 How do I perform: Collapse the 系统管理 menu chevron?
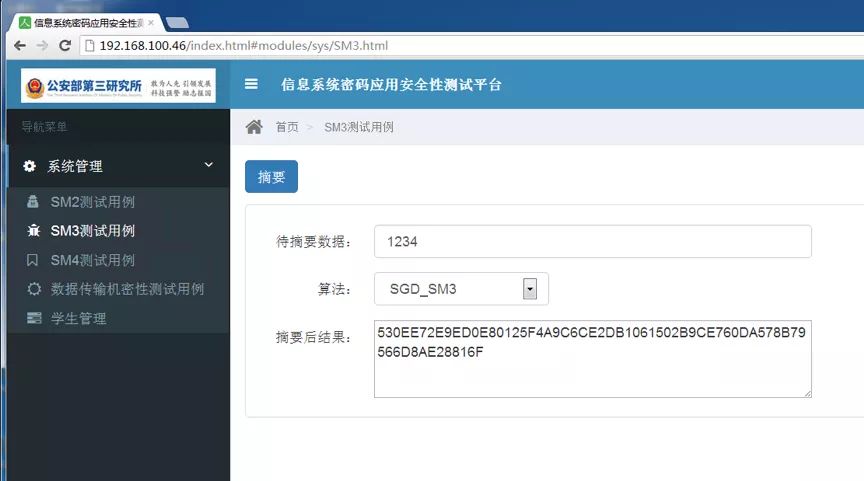coord(208,165)
